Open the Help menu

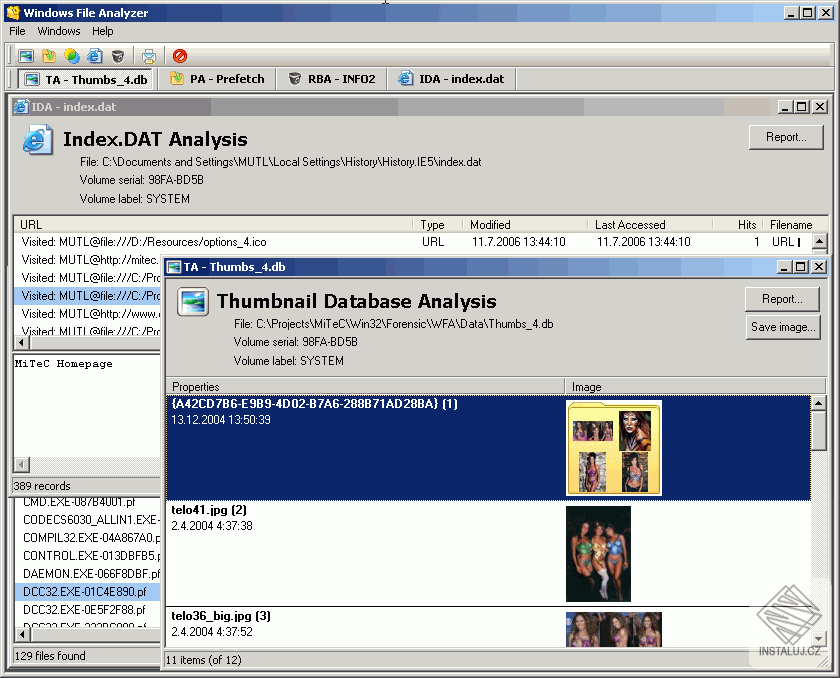point(103,31)
